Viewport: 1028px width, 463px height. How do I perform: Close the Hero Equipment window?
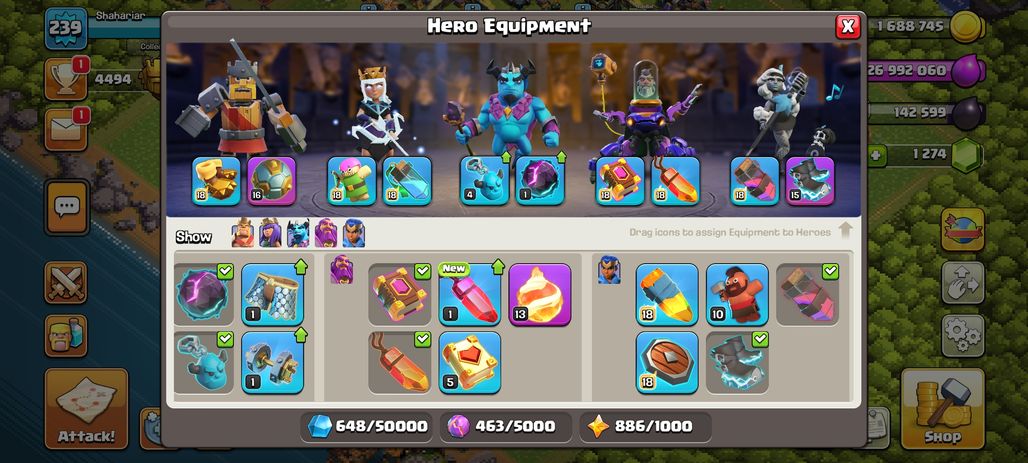click(x=848, y=26)
